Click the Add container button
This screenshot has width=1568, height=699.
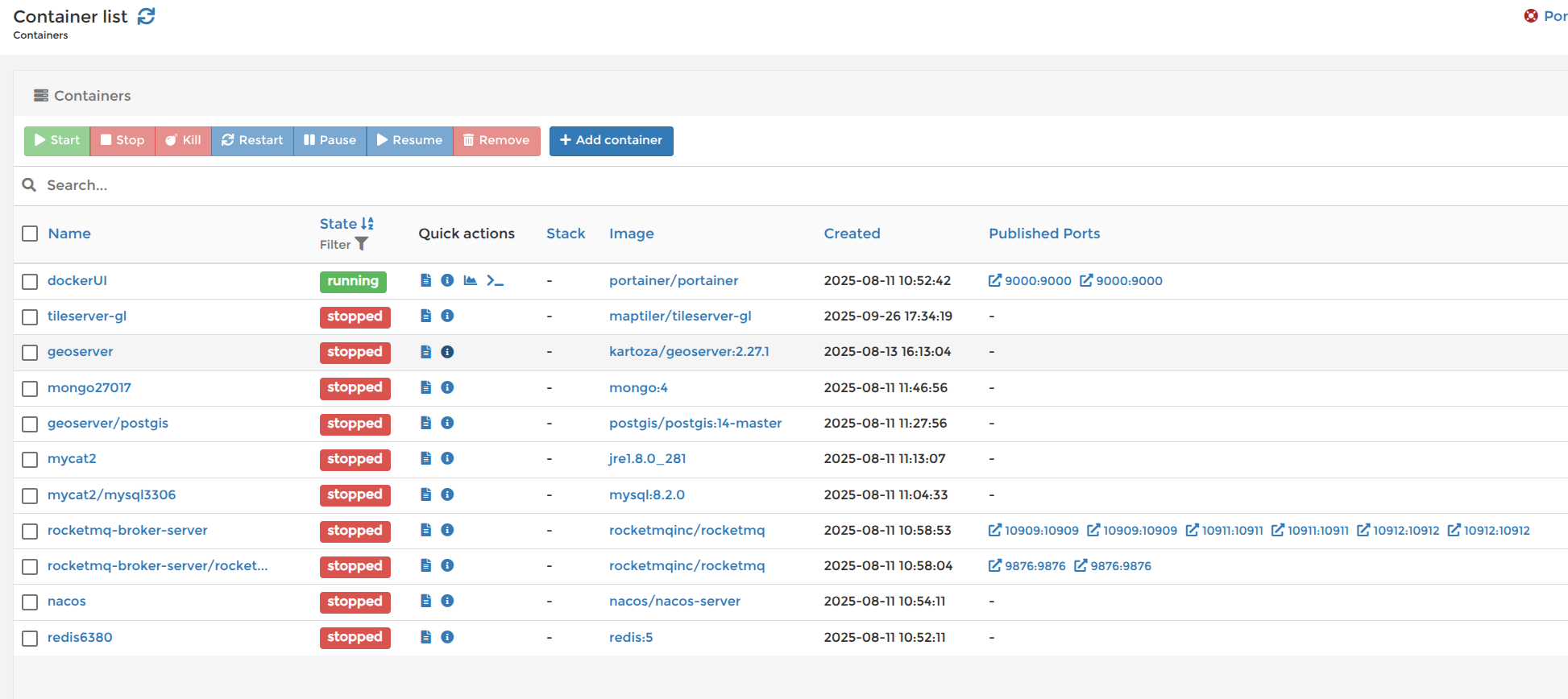tap(612, 140)
